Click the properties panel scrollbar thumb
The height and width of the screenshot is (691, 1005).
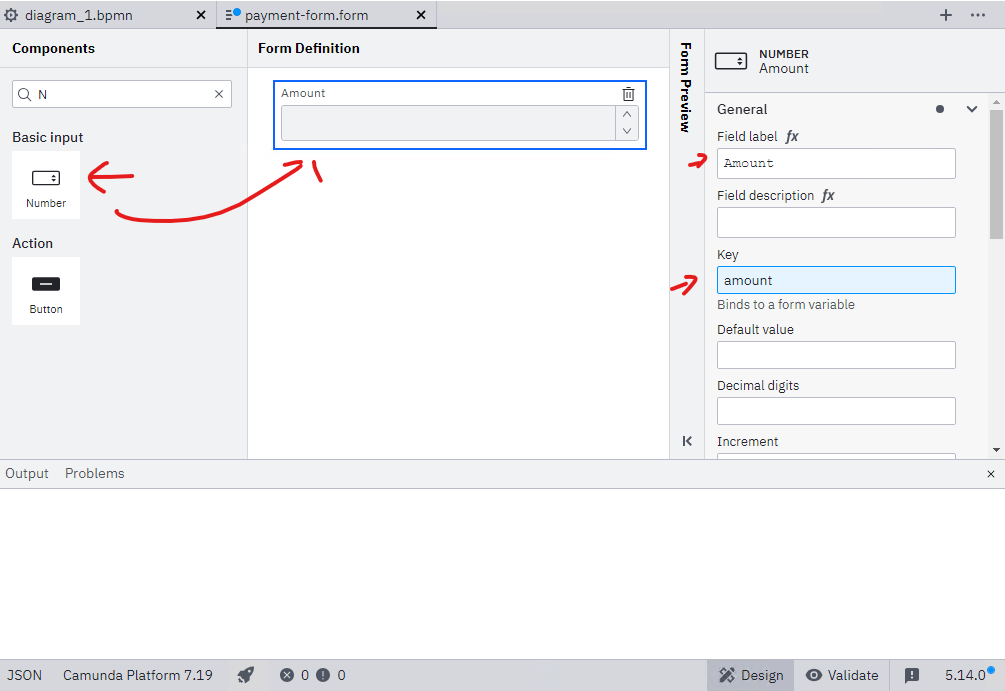pos(996,174)
